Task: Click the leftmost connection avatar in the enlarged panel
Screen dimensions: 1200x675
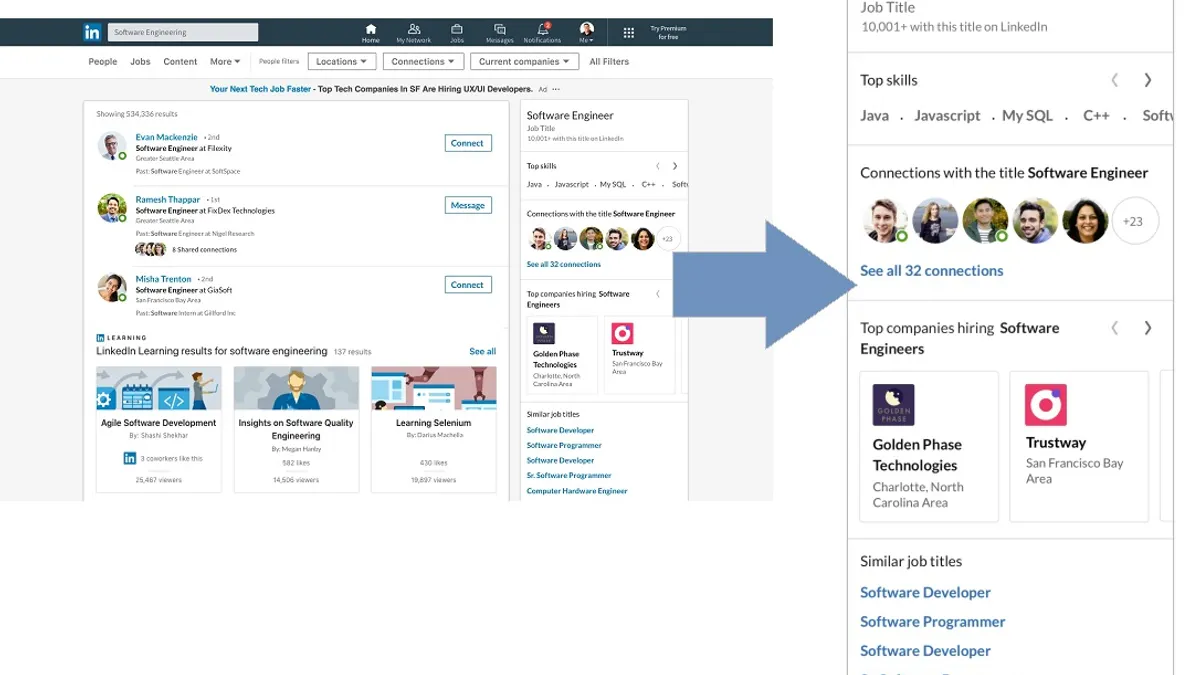Action: 885,221
